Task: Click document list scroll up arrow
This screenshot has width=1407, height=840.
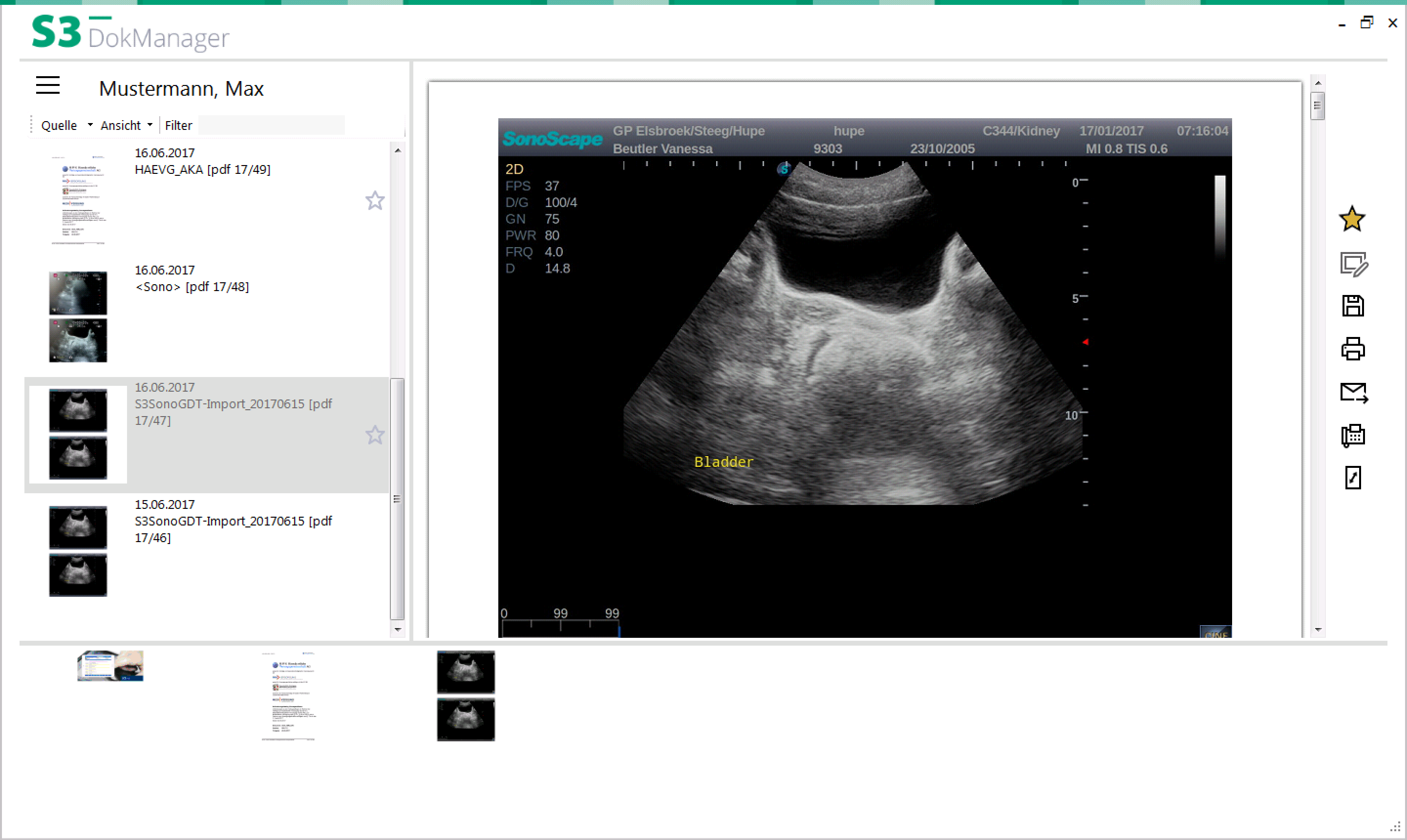Action: (x=398, y=150)
